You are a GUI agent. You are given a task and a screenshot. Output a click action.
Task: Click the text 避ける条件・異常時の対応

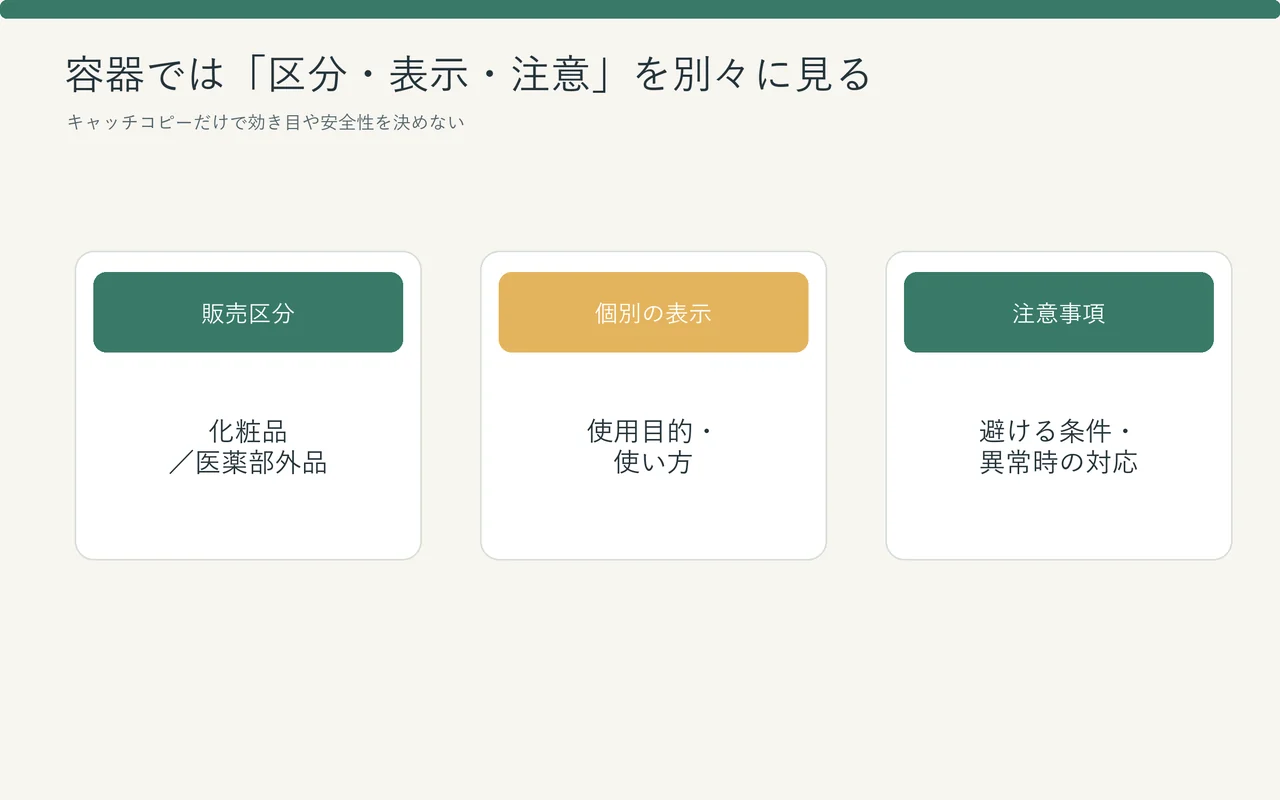1059,447
